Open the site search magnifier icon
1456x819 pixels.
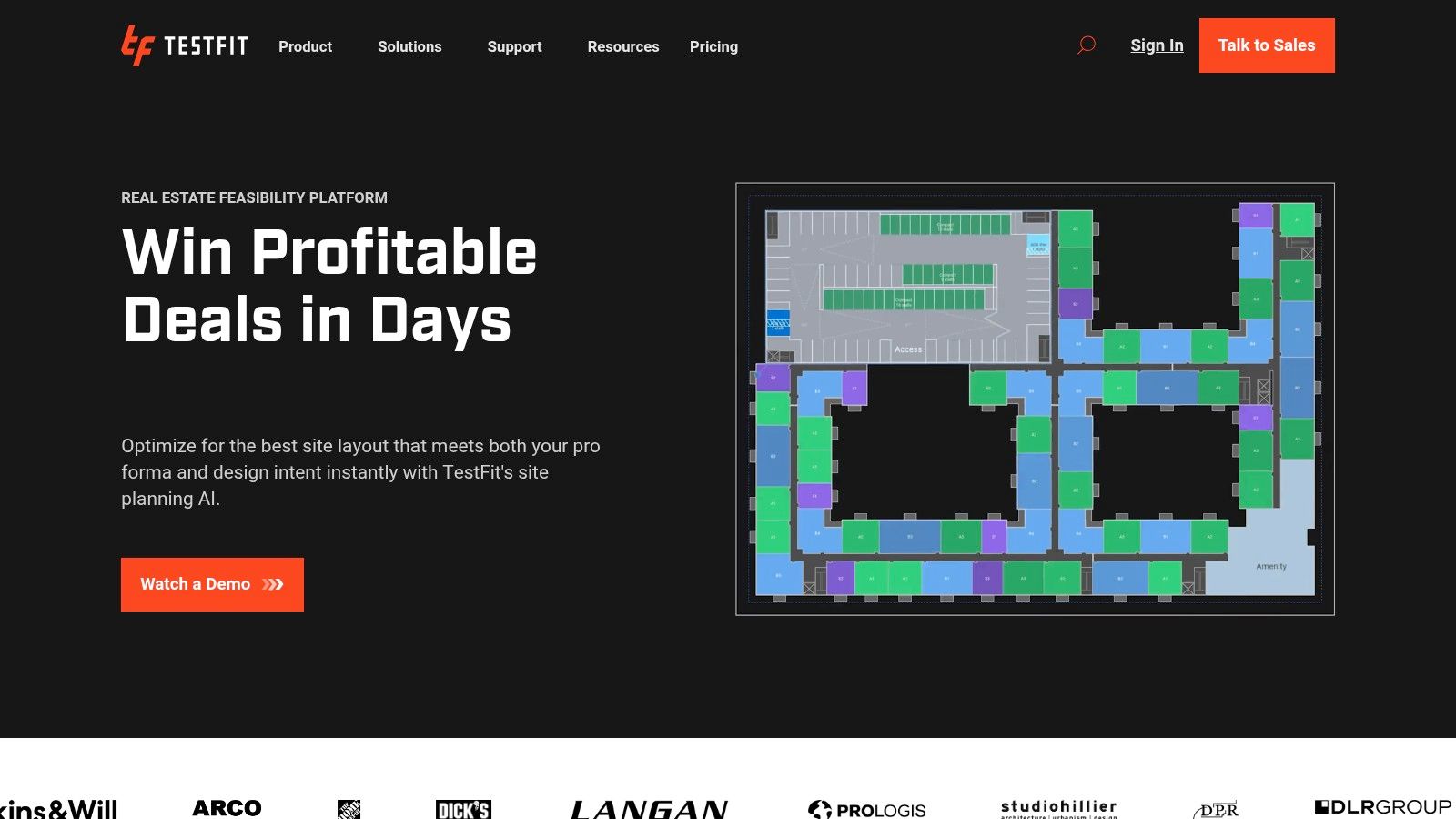pos(1087,45)
